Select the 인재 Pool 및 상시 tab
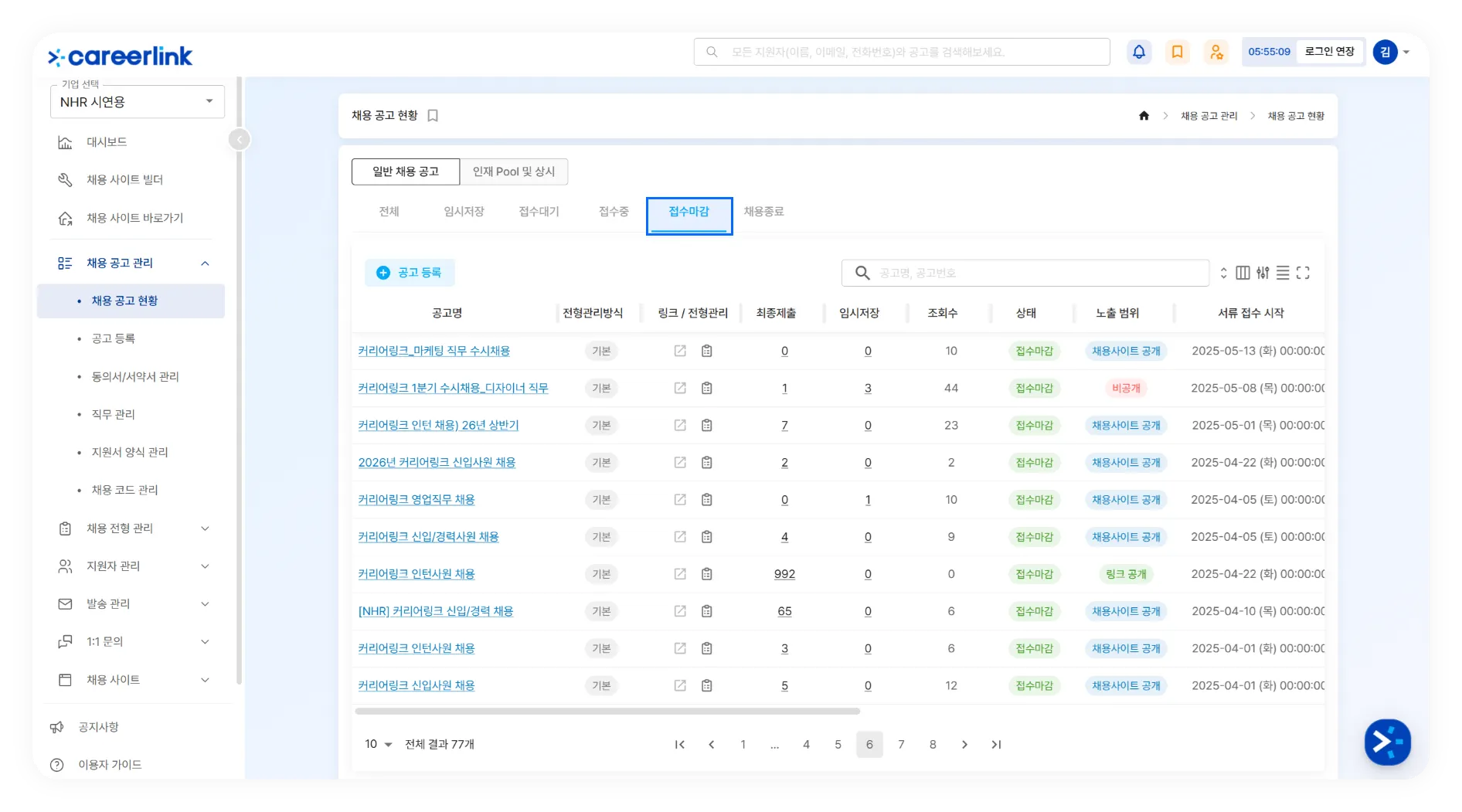 pos(514,172)
